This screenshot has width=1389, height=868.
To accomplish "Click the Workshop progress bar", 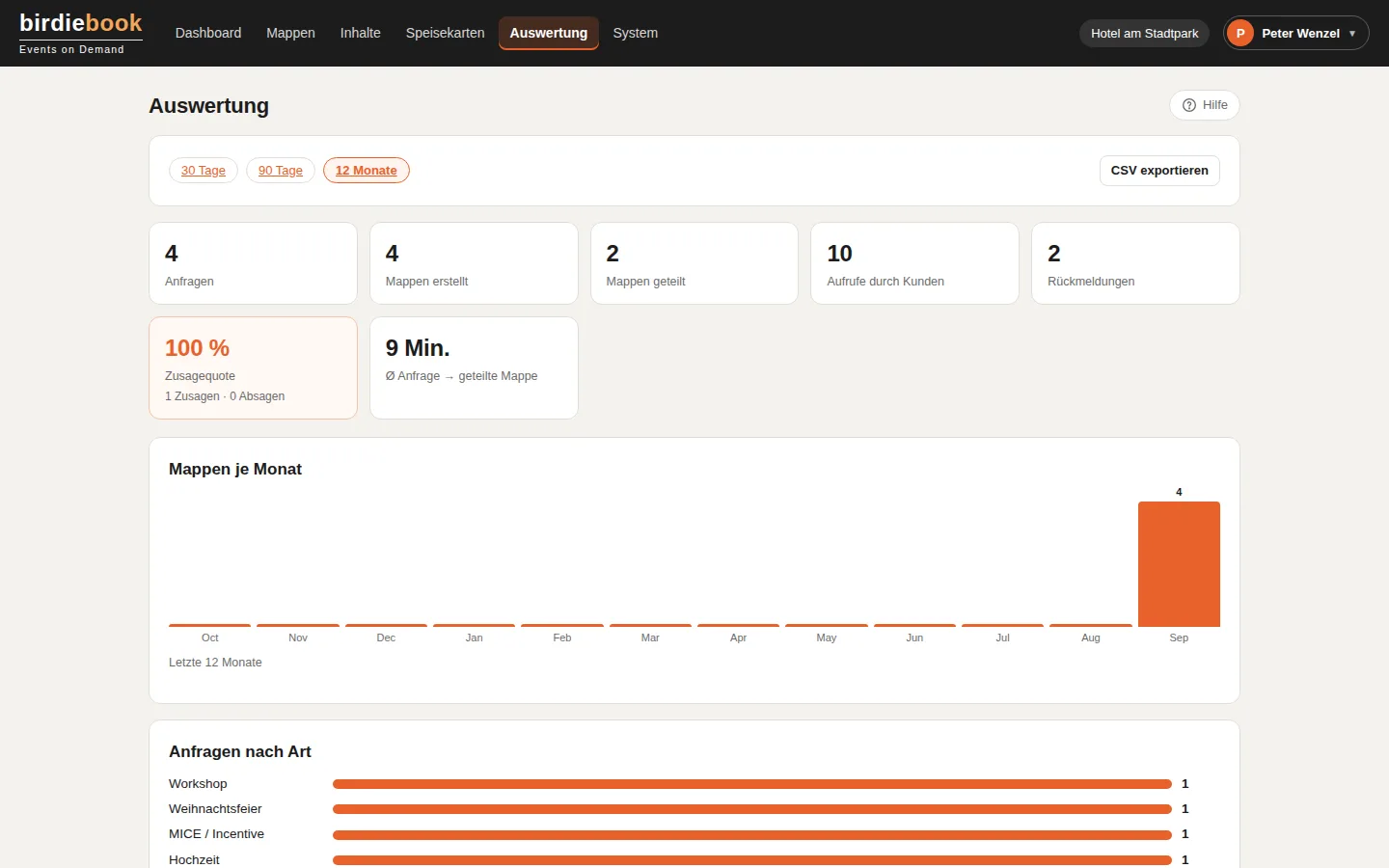I will click(x=752, y=784).
